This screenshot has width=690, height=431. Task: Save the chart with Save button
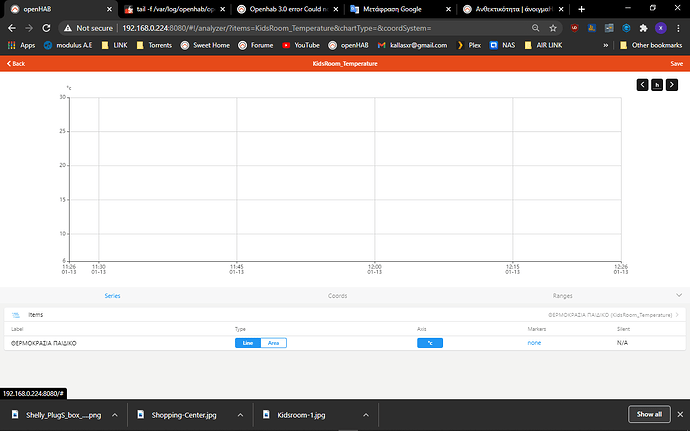point(676,63)
